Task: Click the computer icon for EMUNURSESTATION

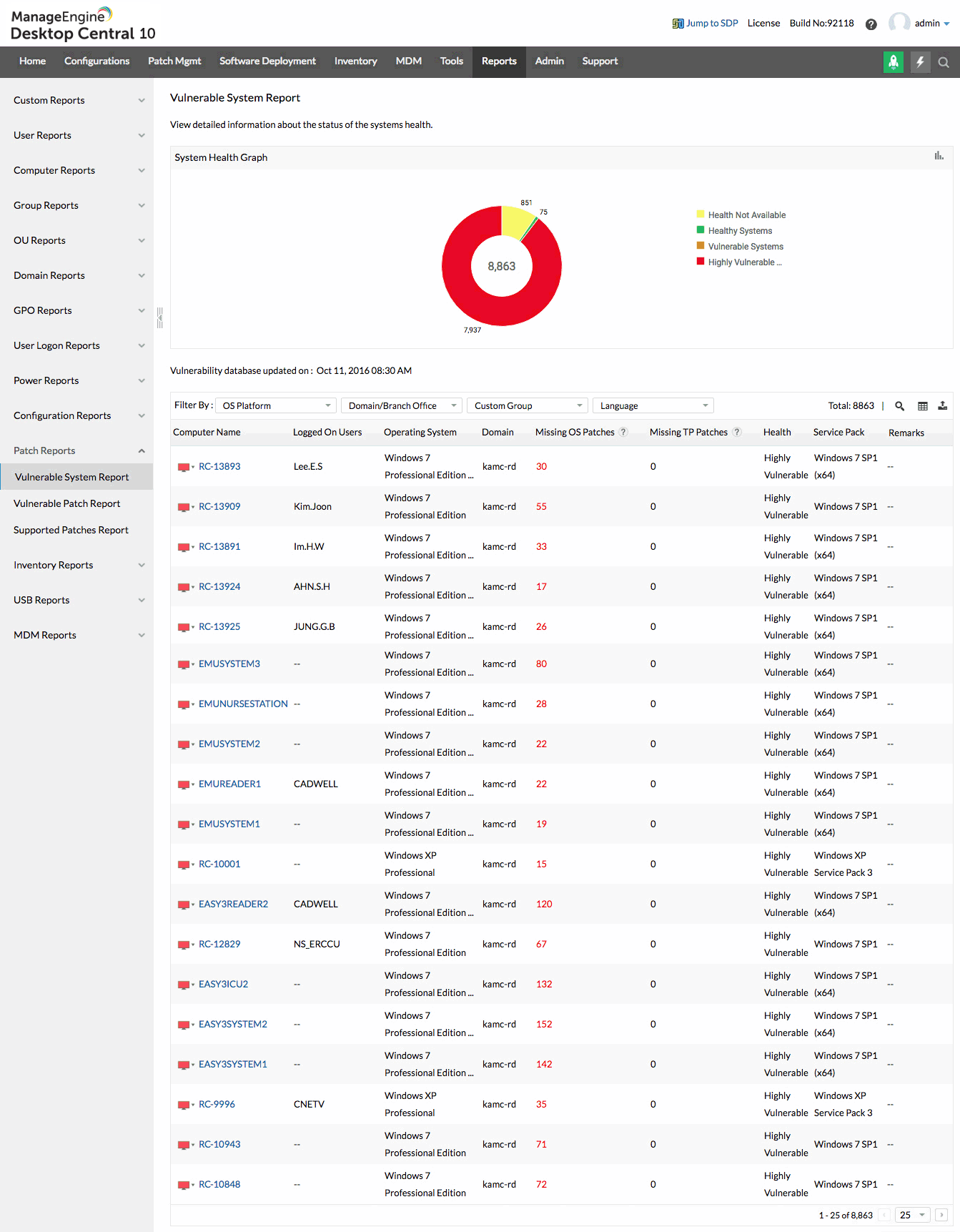Action: pyautogui.click(x=184, y=704)
